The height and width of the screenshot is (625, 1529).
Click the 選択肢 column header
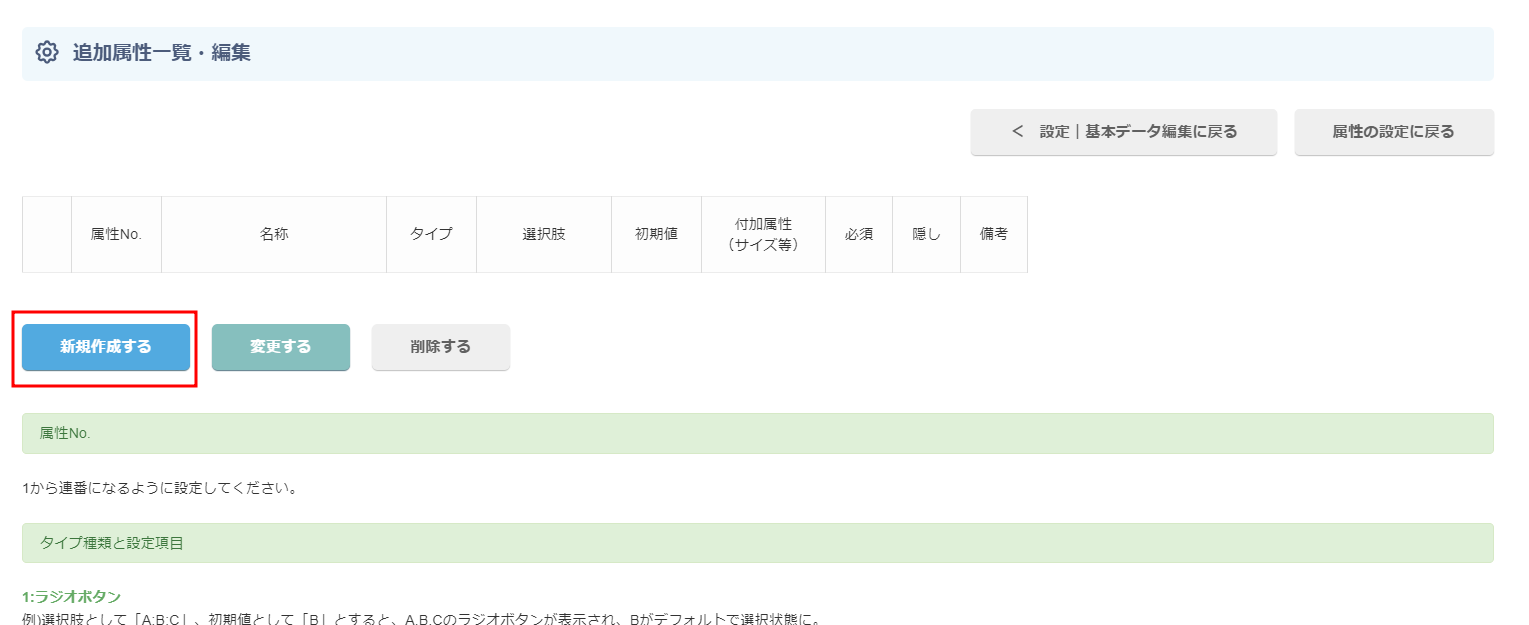(x=544, y=234)
